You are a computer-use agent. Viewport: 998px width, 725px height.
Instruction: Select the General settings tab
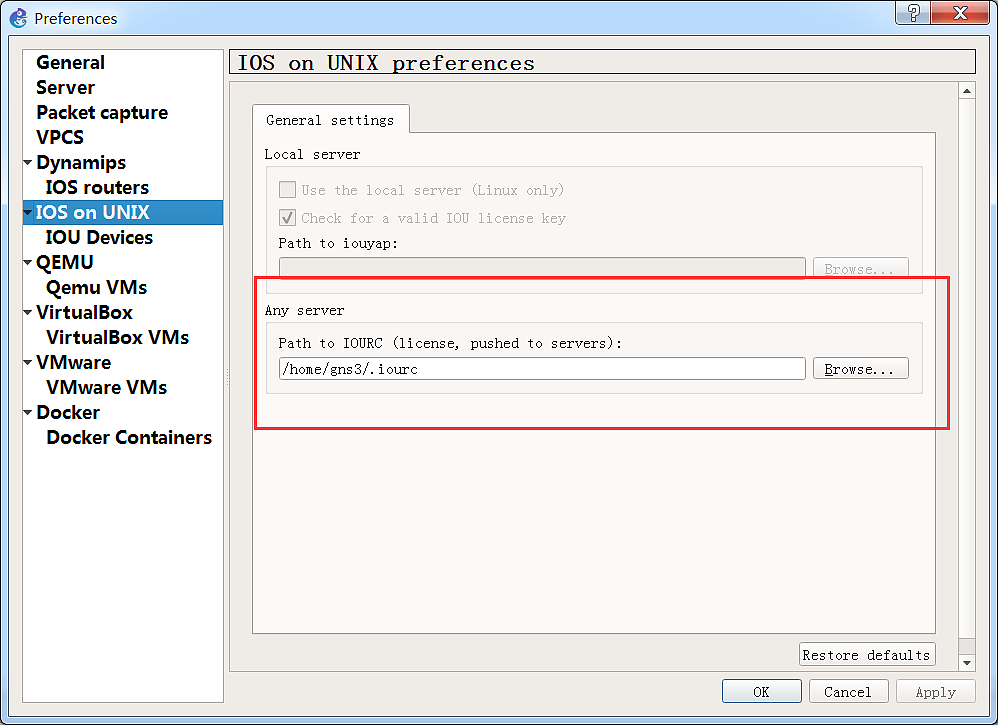pyautogui.click(x=330, y=120)
